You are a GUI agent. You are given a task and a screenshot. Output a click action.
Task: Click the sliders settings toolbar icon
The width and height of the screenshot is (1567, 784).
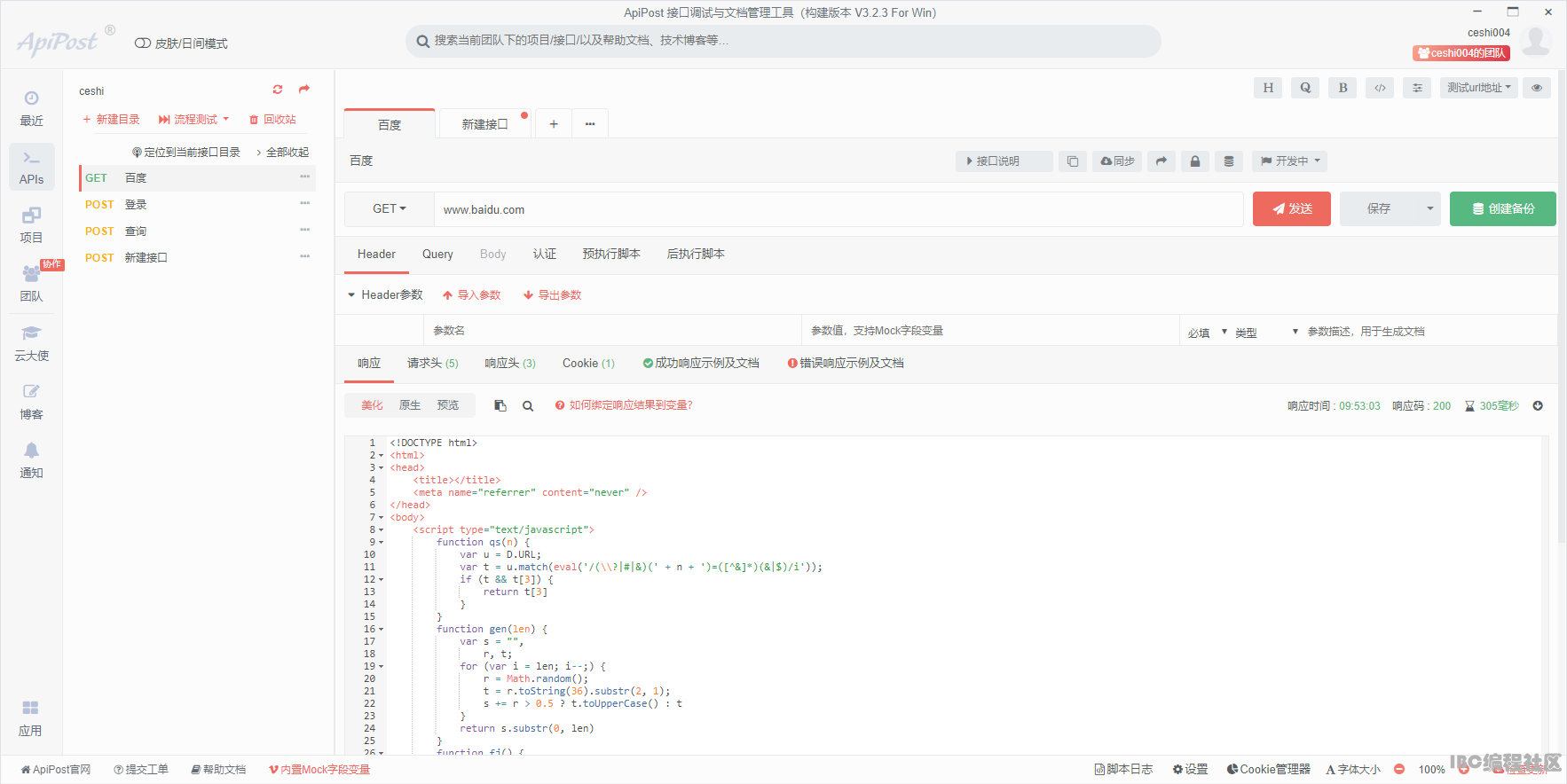click(1417, 88)
